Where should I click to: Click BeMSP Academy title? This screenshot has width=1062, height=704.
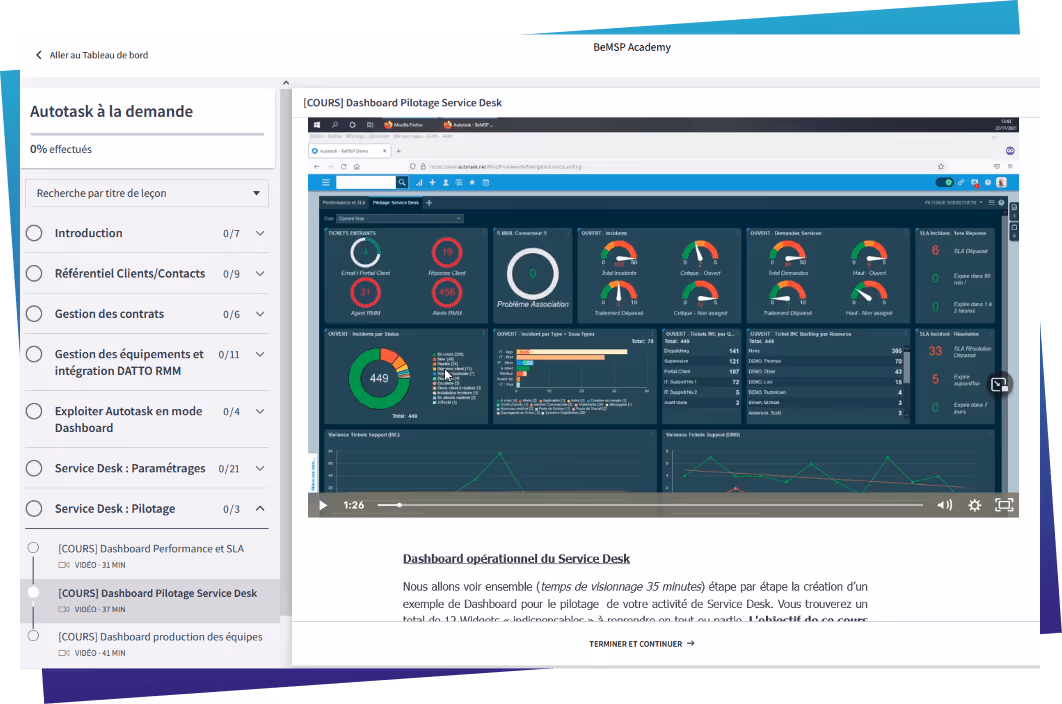[x=632, y=47]
